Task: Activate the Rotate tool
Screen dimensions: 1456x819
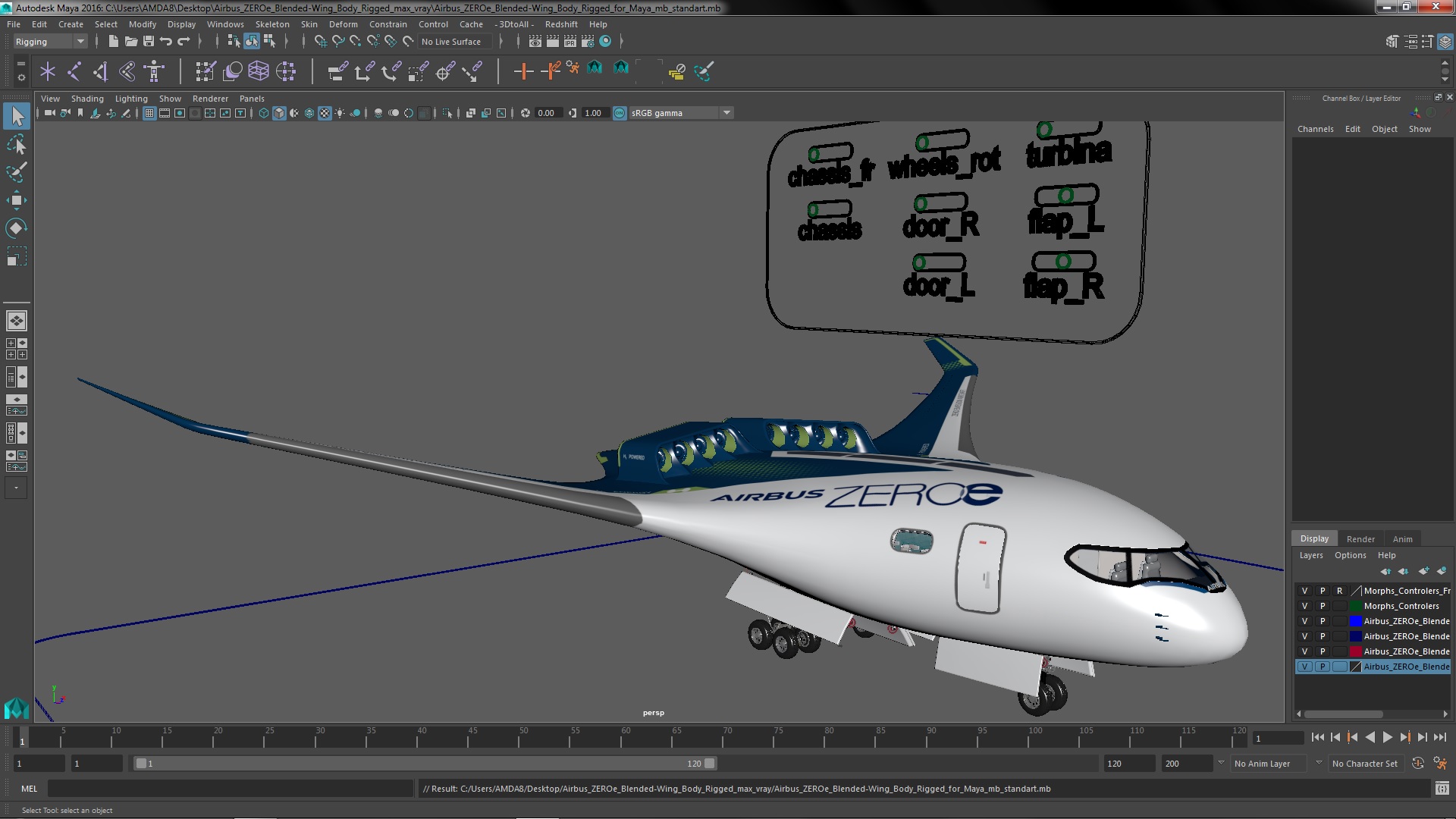Action: (x=17, y=228)
